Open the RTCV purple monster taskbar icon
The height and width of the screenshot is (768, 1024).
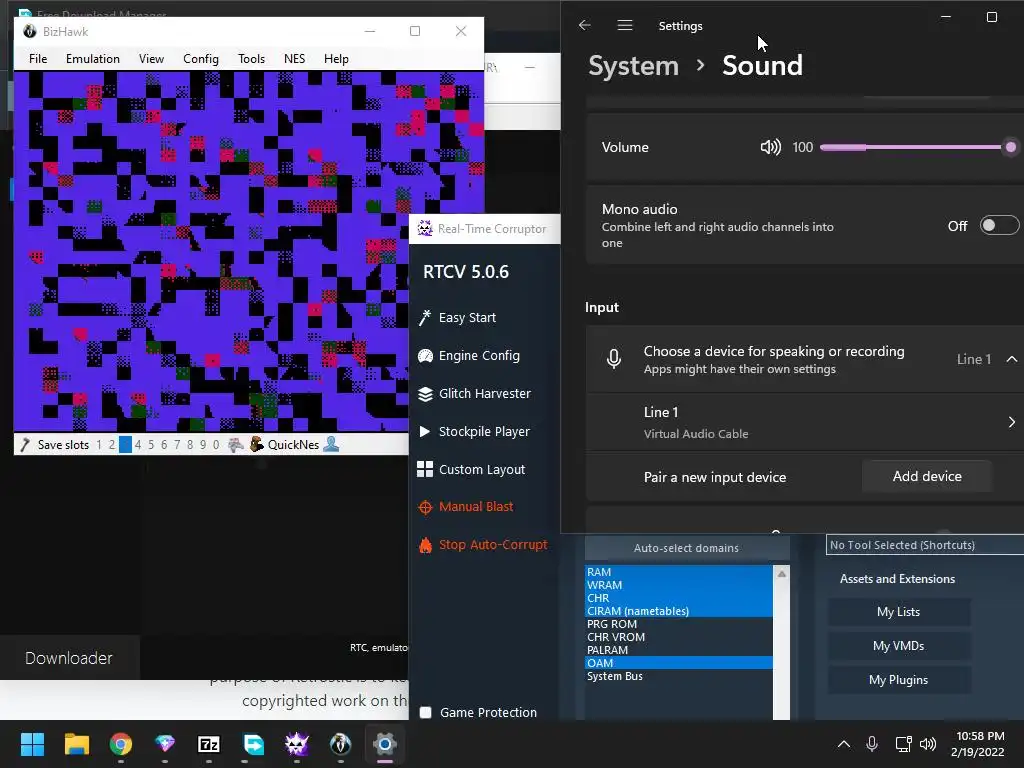click(296, 744)
